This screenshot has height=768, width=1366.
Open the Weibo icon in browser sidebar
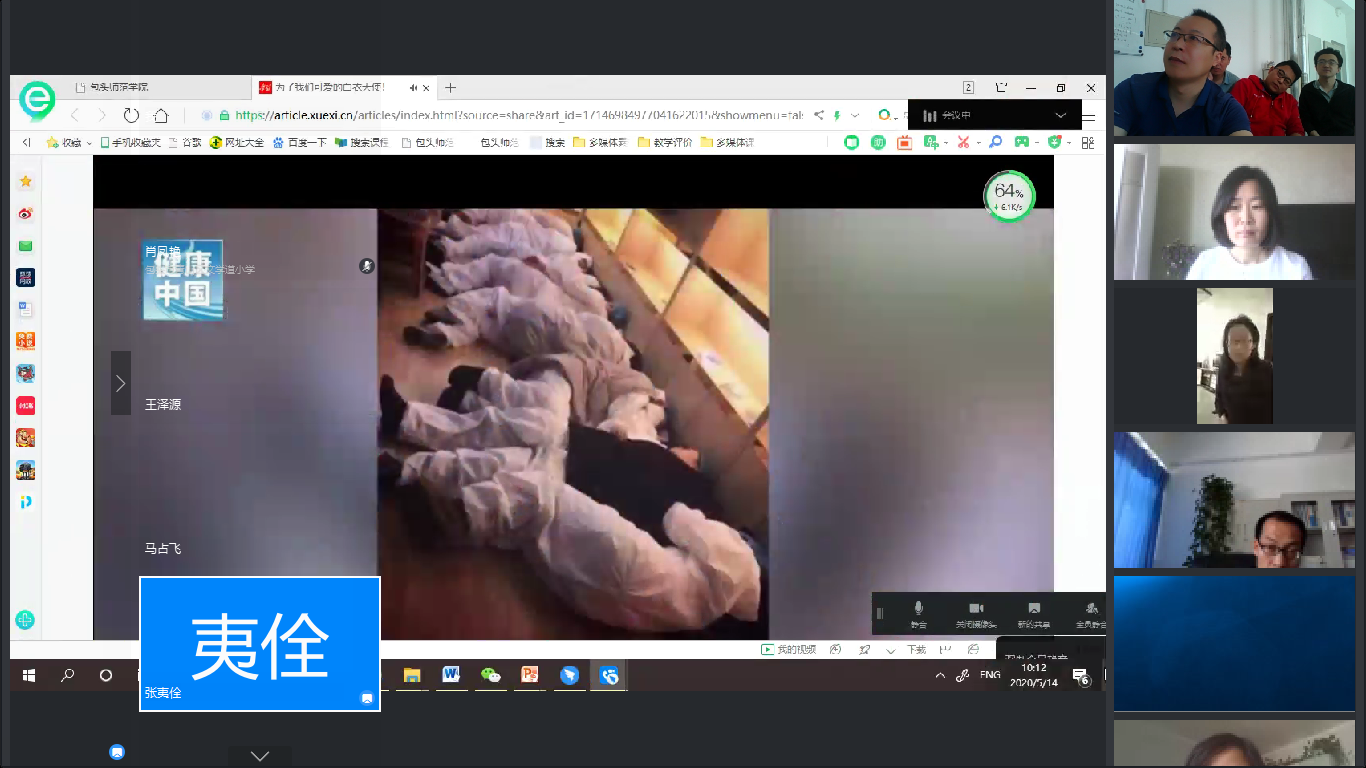pos(25,214)
